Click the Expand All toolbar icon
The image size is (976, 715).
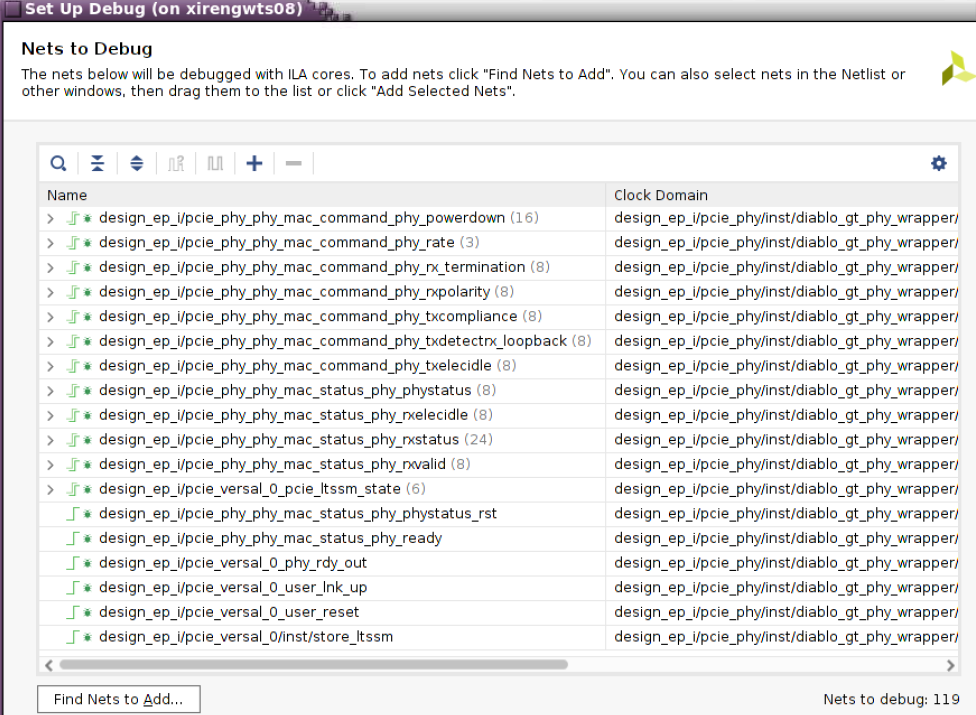(137, 164)
